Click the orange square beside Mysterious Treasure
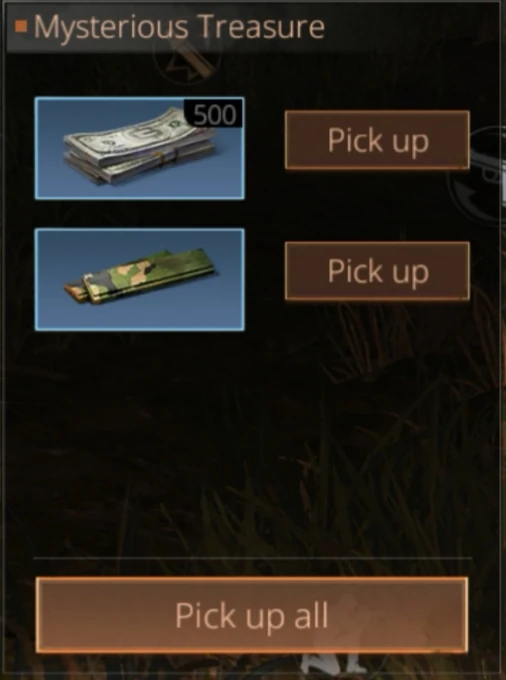Viewport: 506px width, 680px height. tap(21, 27)
